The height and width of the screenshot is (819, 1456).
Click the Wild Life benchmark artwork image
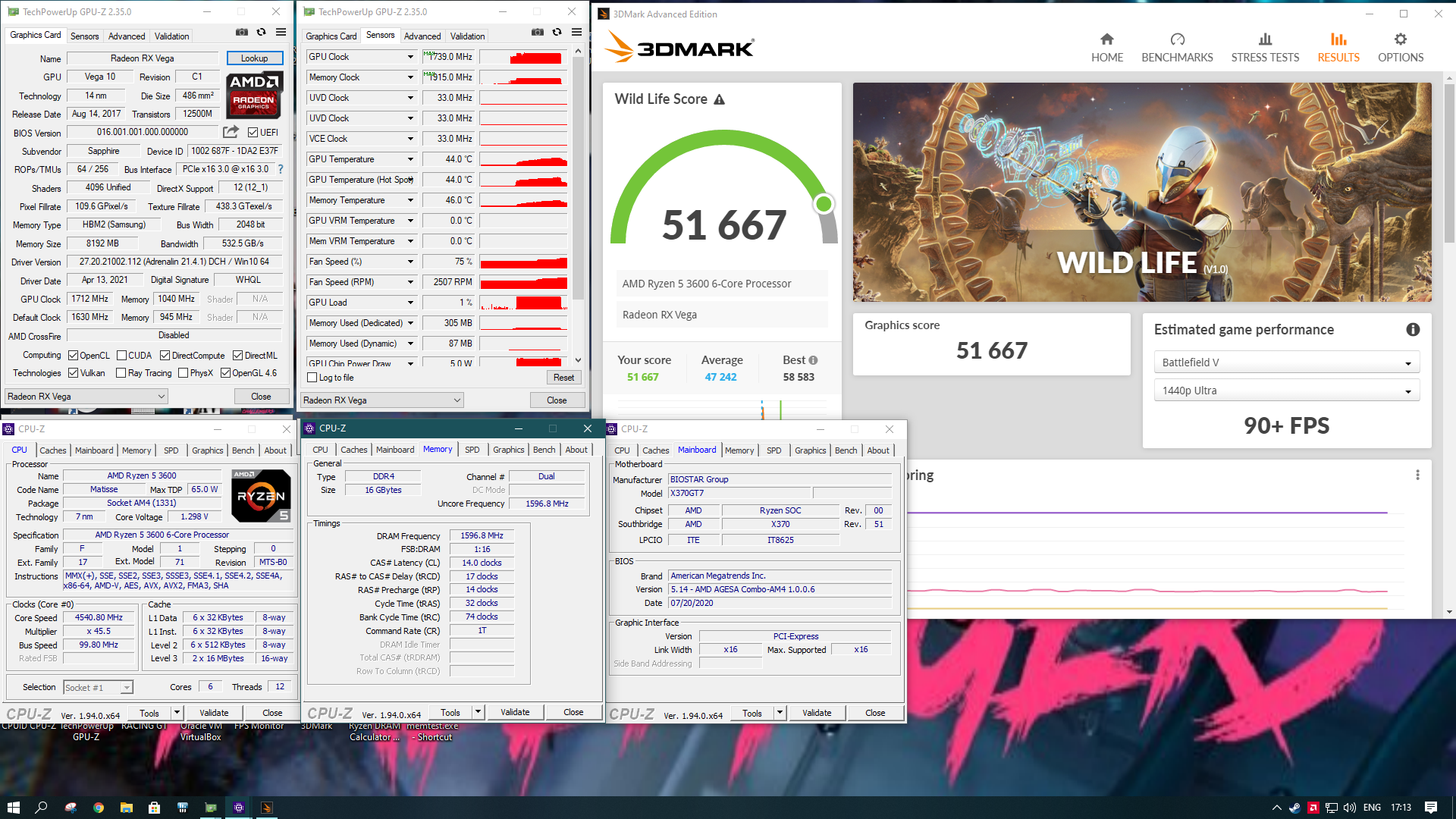click(1142, 192)
